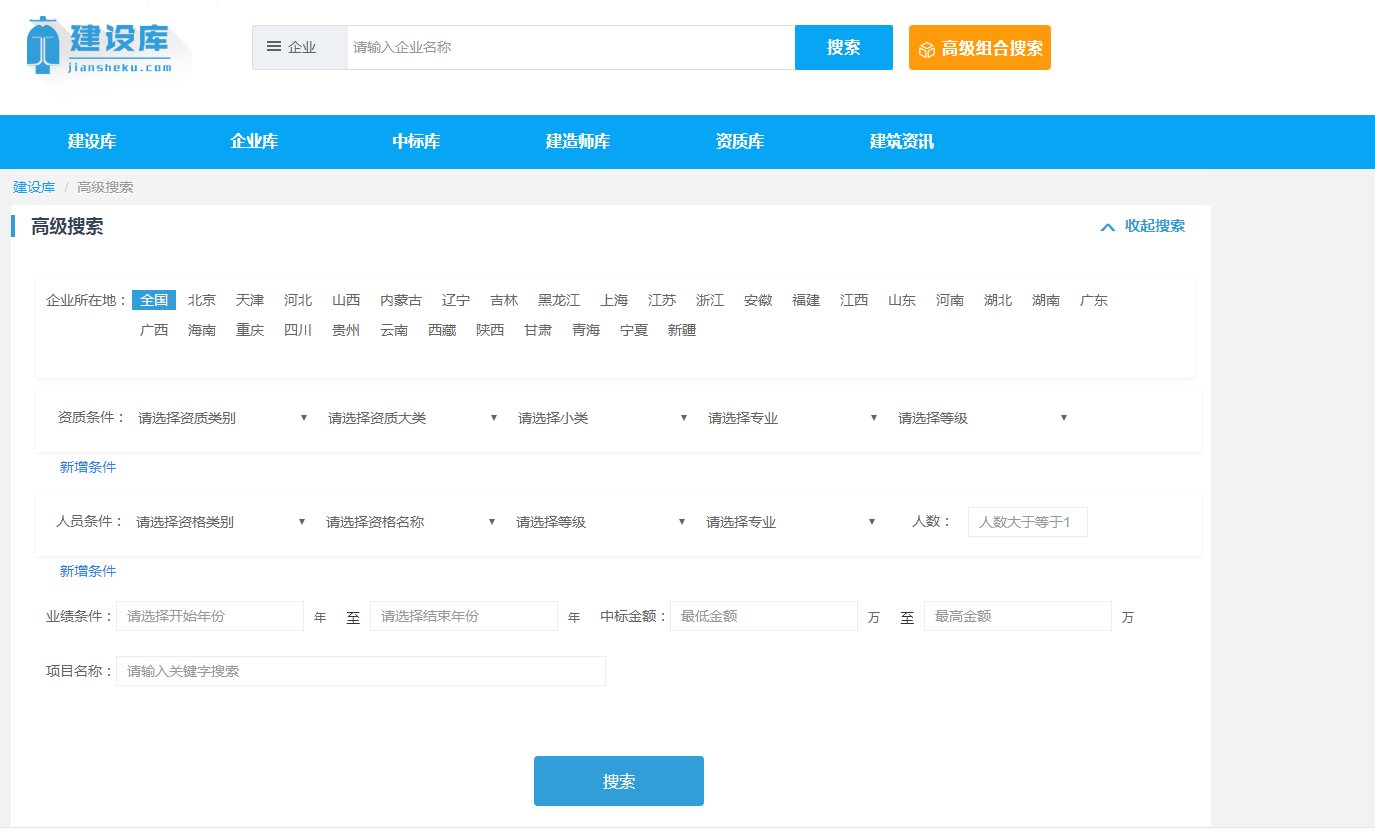Pick 广西 region

[x=154, y=330]
